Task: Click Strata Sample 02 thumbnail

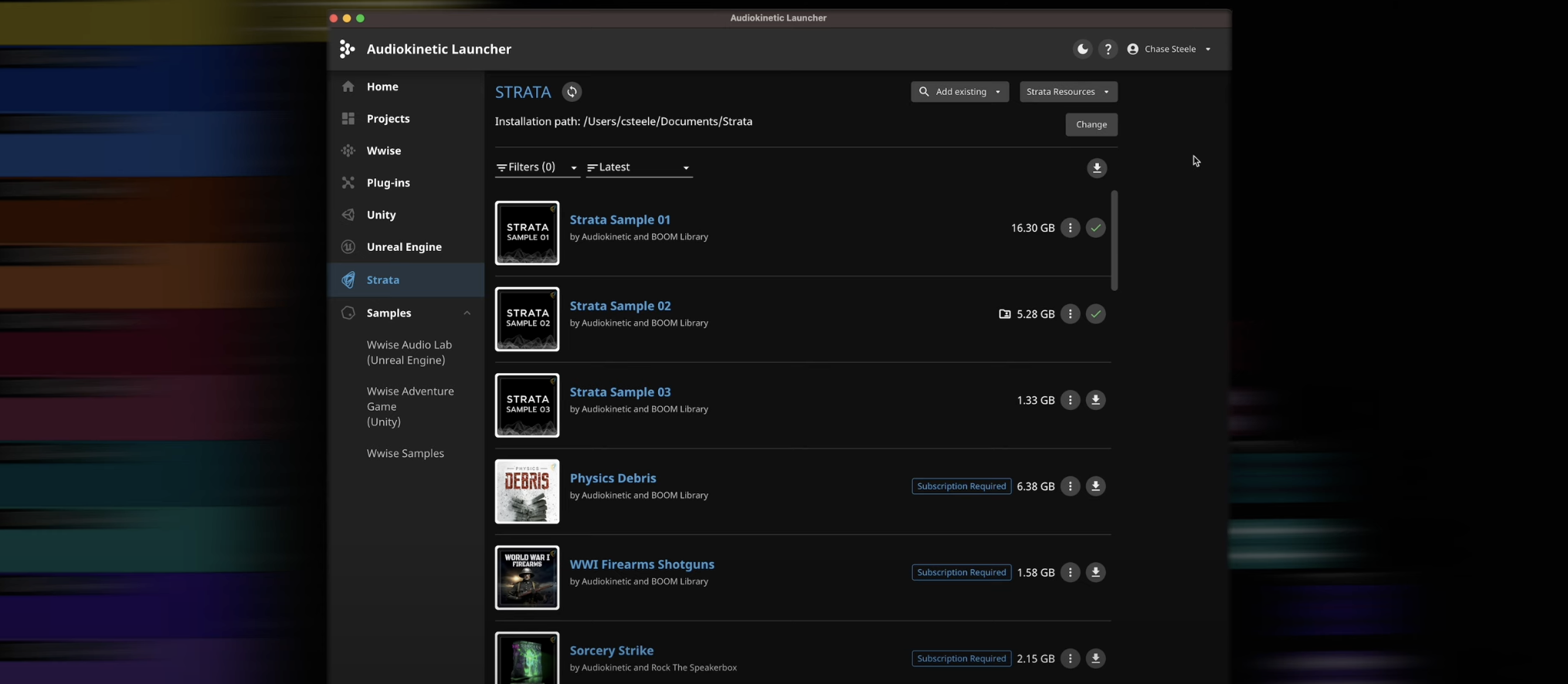Action: (527, 319)
